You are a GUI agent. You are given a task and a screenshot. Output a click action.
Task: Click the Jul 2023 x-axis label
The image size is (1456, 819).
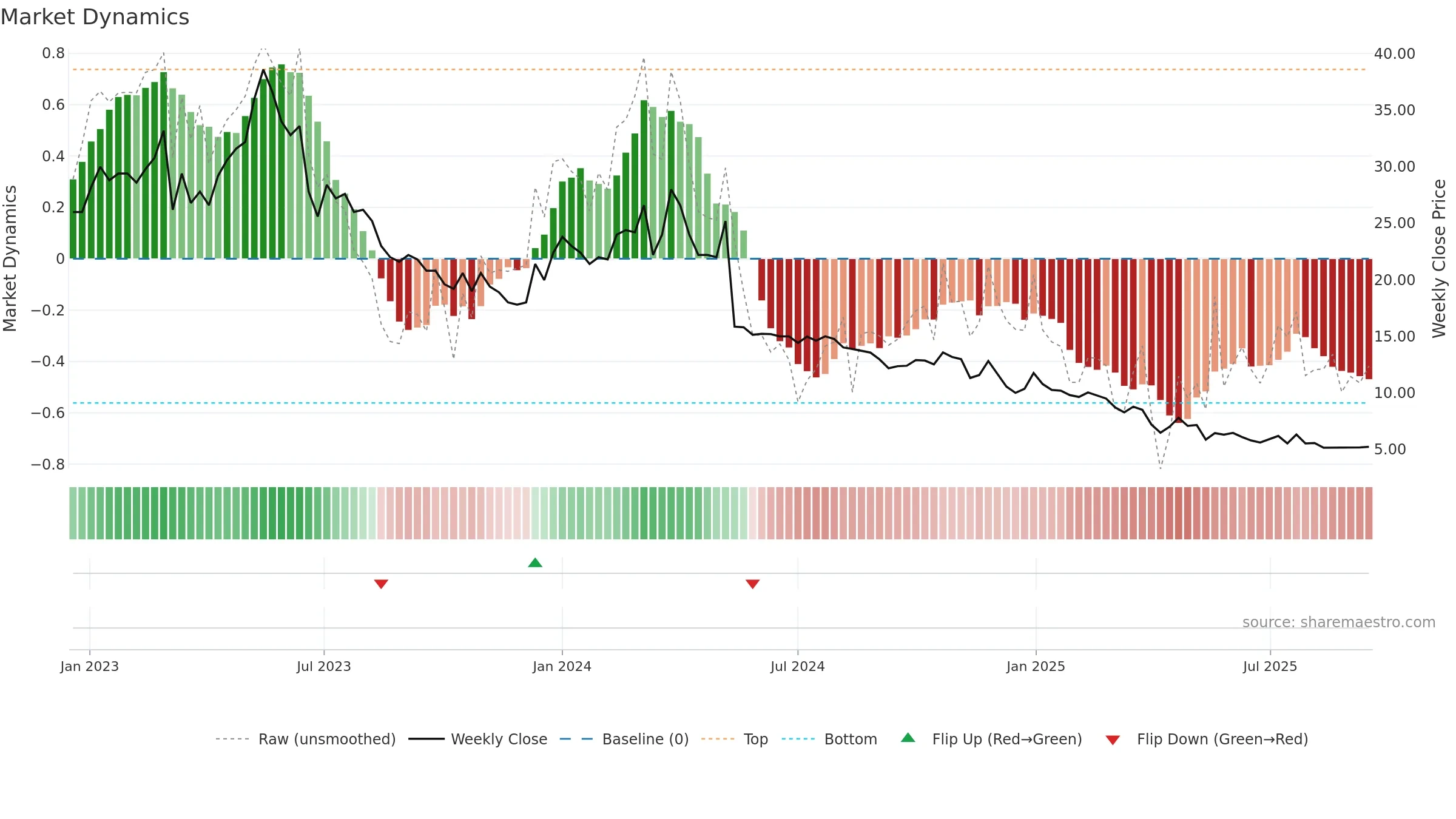324,666
